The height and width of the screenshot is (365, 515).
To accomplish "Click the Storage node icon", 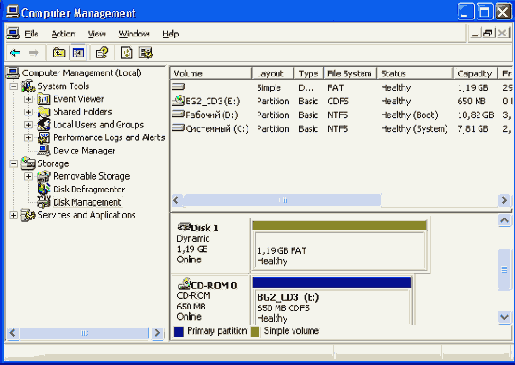I will tap(28, 163).
